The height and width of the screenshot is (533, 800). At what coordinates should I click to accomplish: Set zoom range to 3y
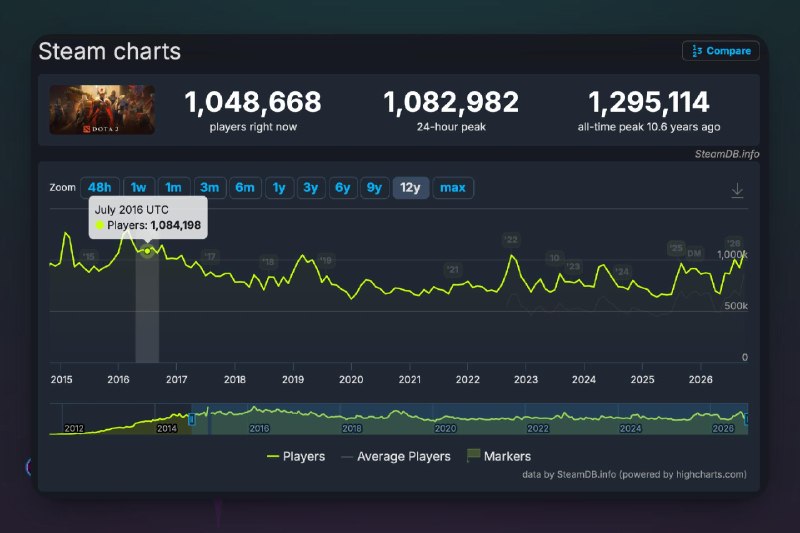tap(311, 188)
